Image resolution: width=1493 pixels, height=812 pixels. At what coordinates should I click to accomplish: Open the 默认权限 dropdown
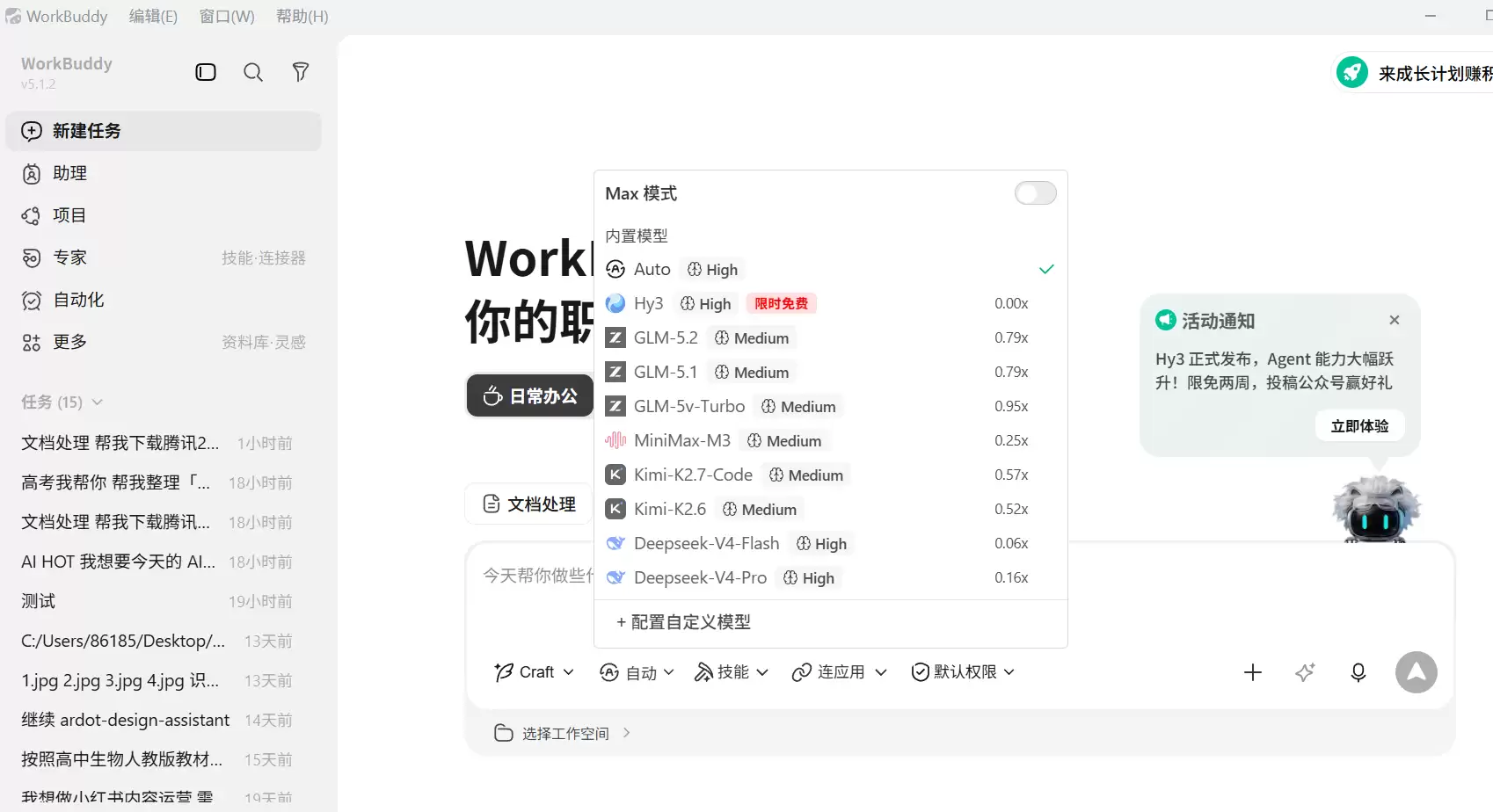[963, 672]
